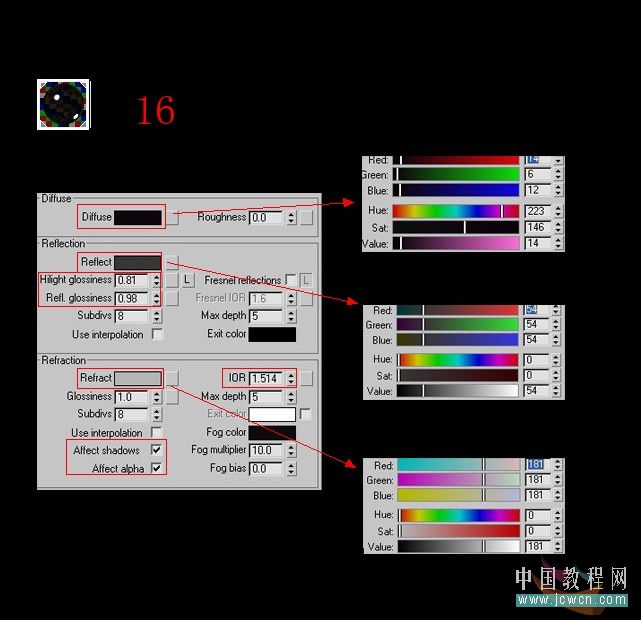Click the refraction Glossiness spinner arrows
This screenshot has width=641, height=620.
click(x=157, y=397)
